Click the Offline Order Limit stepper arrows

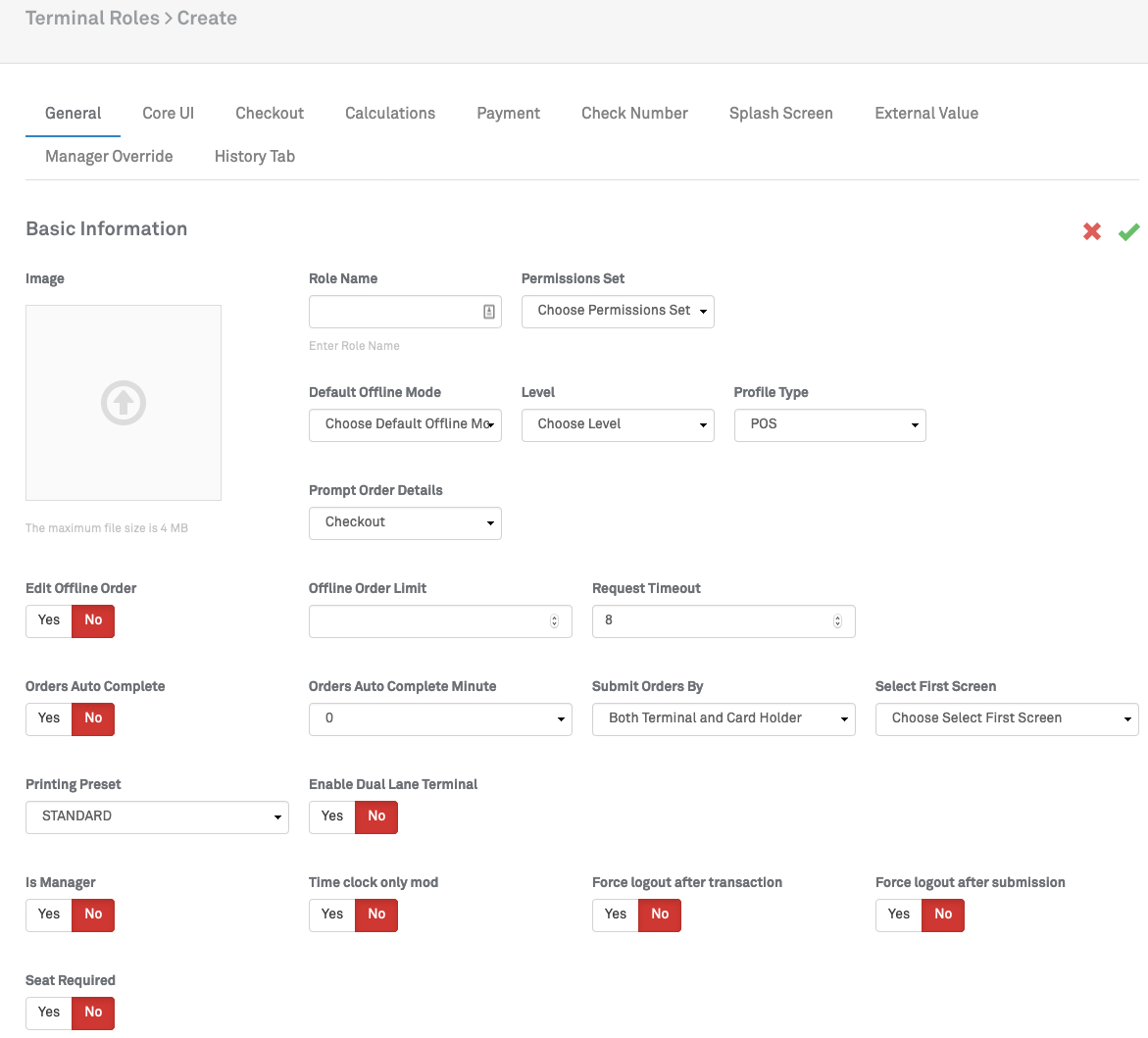(x=554, y=621)
